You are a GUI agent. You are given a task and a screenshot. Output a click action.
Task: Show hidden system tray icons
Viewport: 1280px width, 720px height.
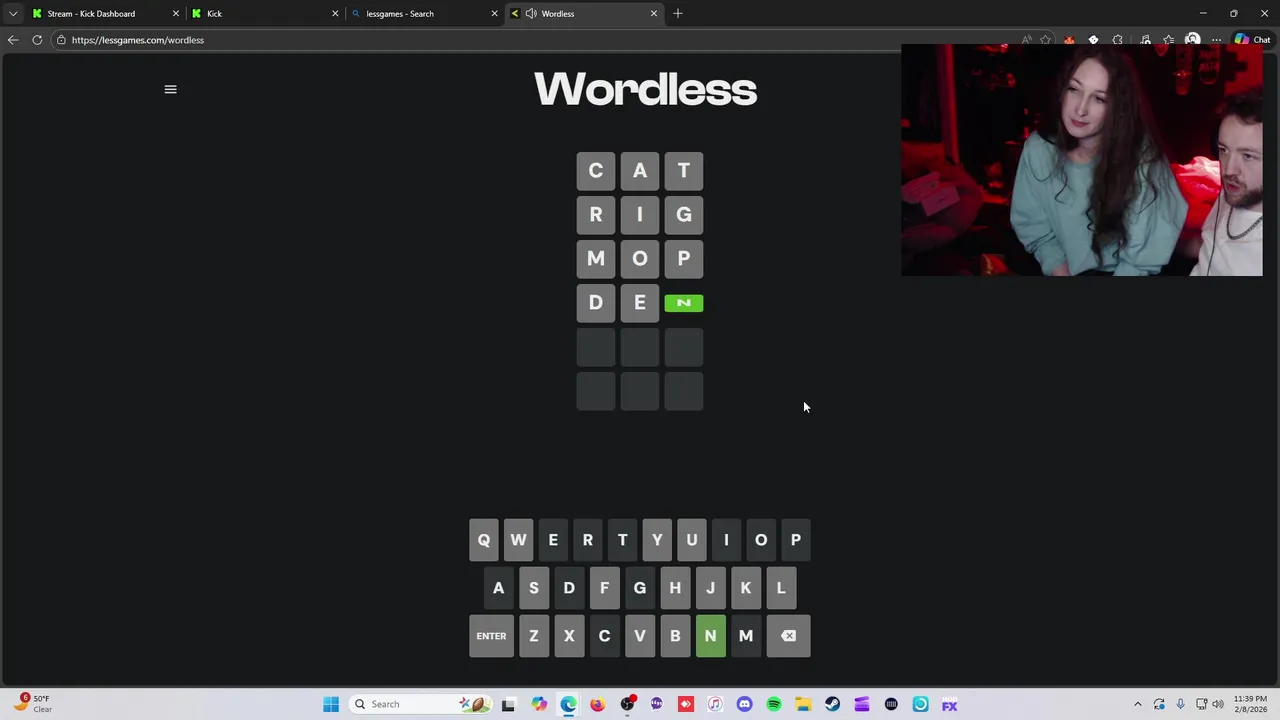point(1137,704)
